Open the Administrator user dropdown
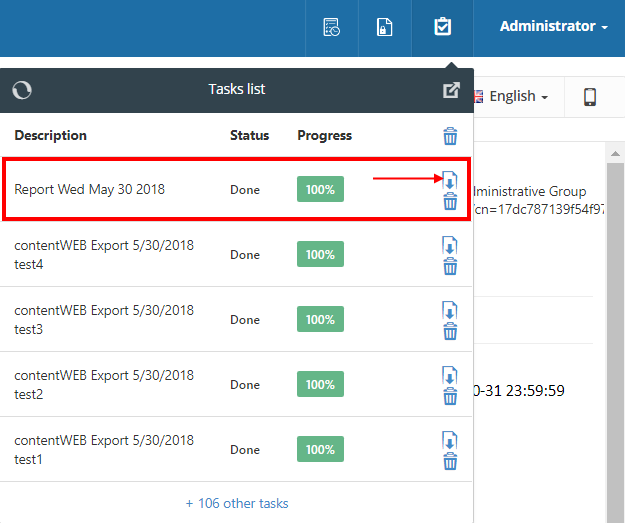This screenshot has height=523, width=625. 553,27
